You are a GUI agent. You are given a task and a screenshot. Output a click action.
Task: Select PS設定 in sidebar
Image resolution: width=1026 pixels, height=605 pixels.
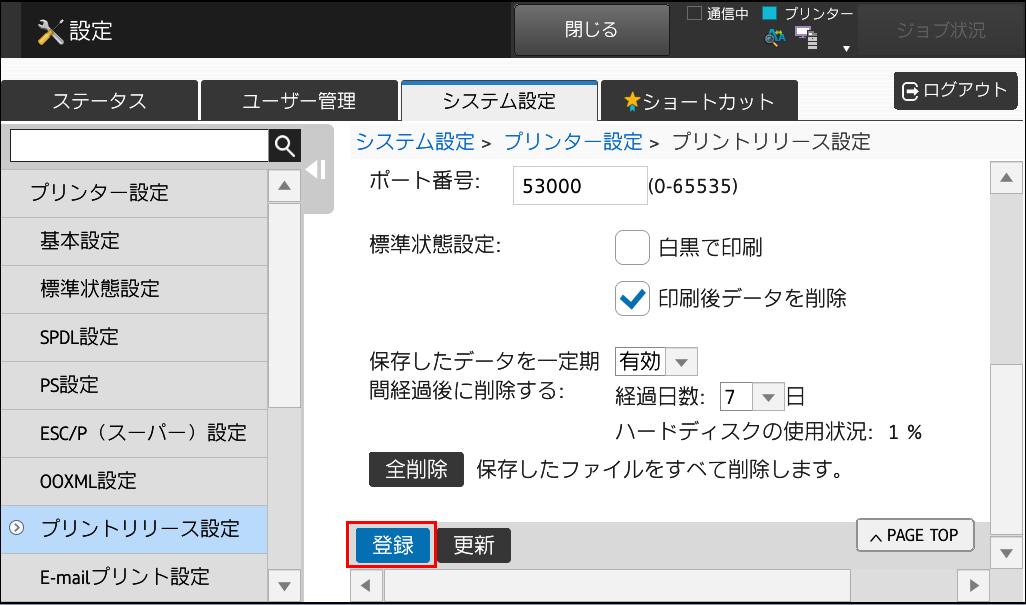pyautogui.click(x=134, y=385)
